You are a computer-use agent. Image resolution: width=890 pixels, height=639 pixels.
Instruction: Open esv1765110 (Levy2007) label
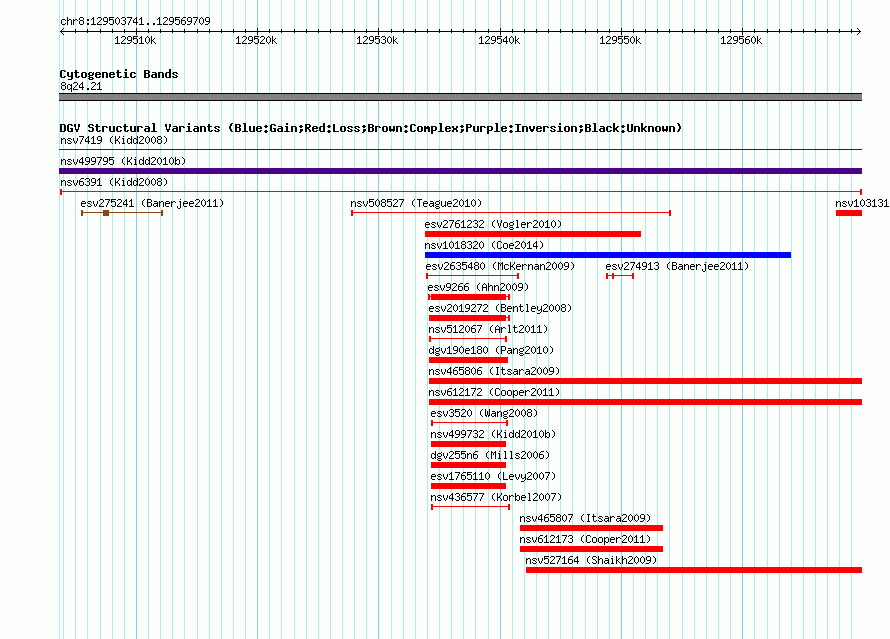pyautogui.click(x=493, y=476)
